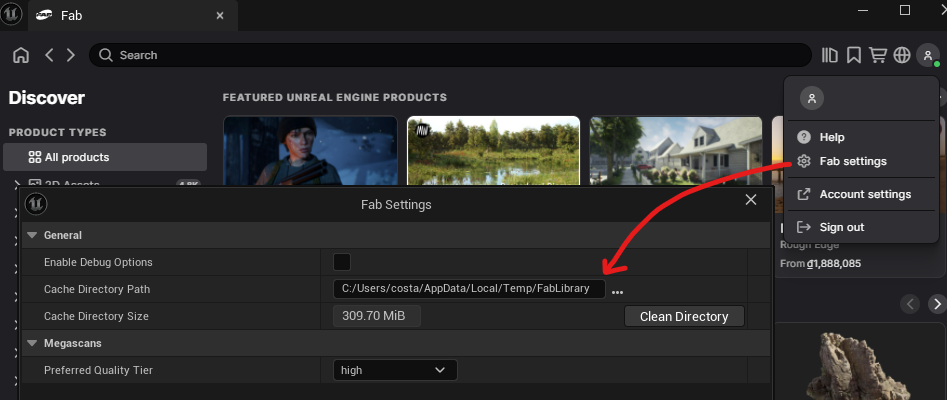Click the language globe icon
The image size is (947, 400).
pos(902,55)
